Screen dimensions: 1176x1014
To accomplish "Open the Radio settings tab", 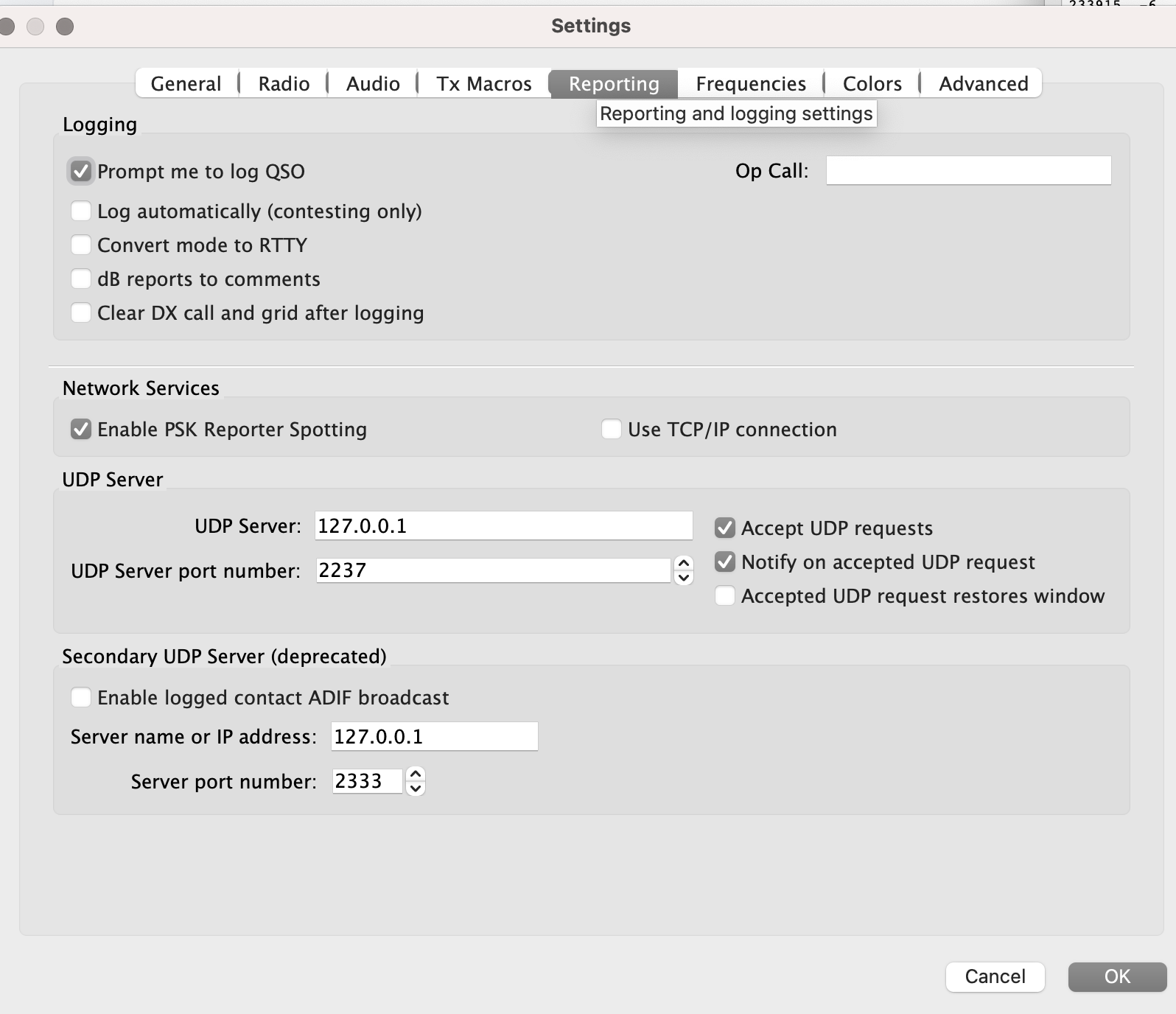I will point(284,84).
